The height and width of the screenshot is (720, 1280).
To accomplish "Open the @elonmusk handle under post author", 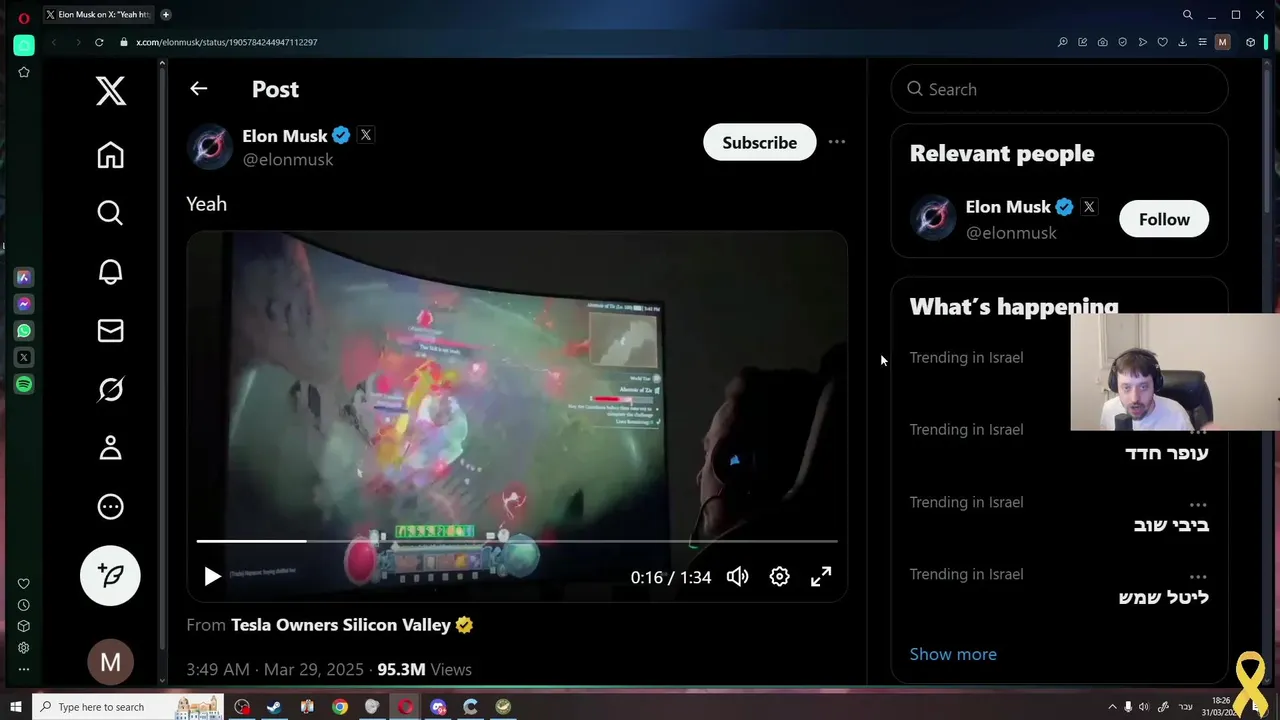I will [288, 160].
